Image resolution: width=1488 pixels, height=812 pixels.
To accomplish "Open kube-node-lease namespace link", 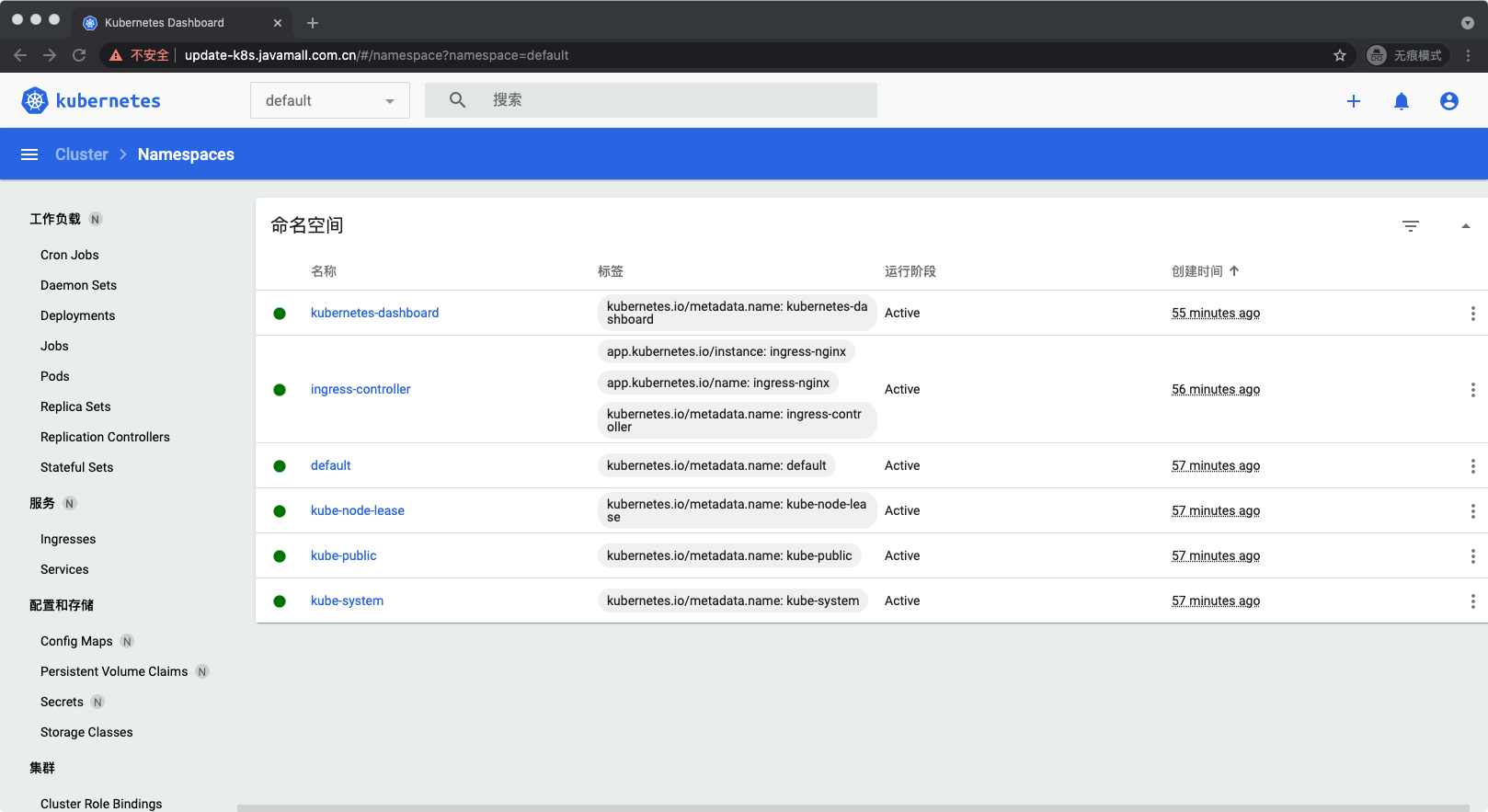I will pyautogui.click(x=358, y=510).
